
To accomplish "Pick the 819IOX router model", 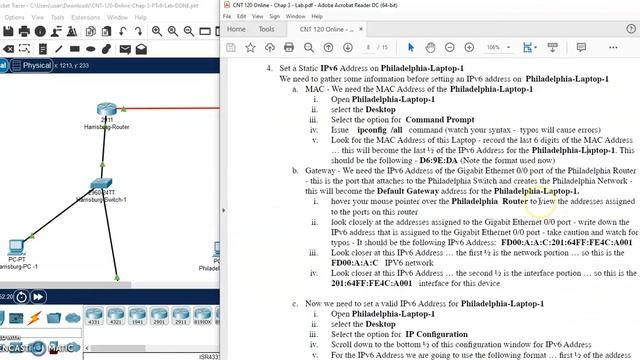I will tap(202, 316).
